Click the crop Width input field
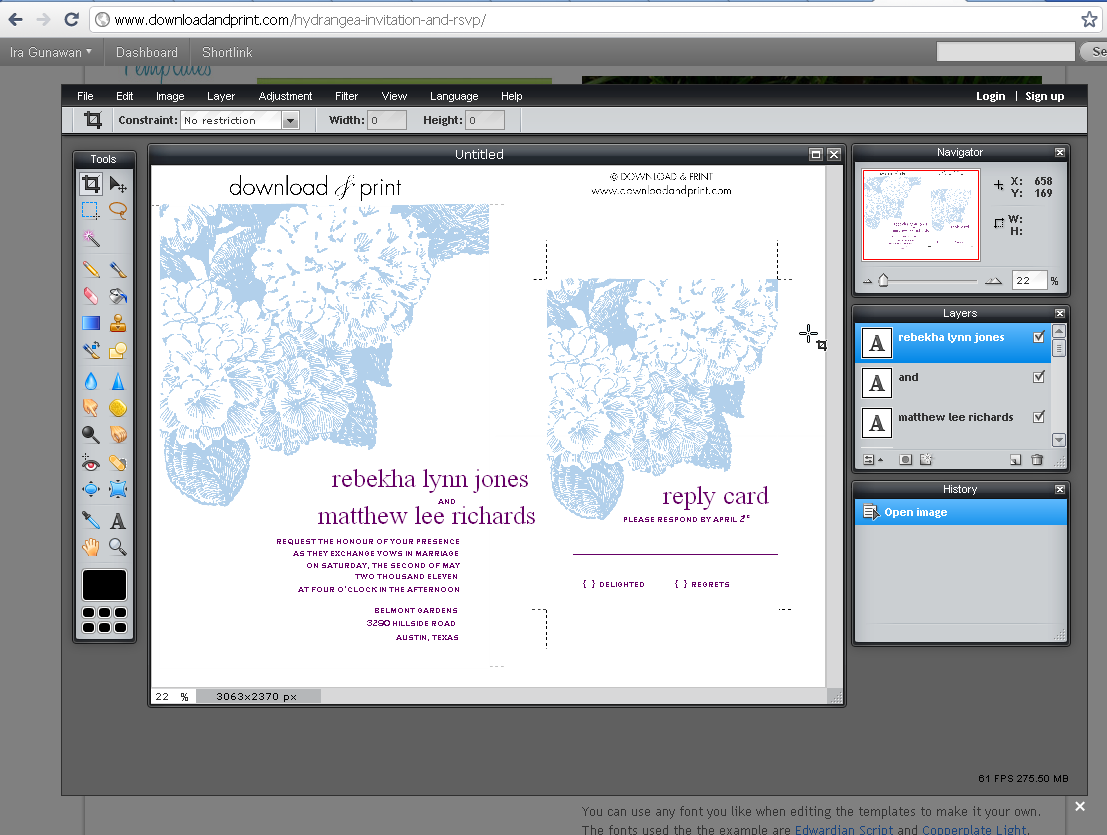The image size is (1107, 835). coord(387,121)
